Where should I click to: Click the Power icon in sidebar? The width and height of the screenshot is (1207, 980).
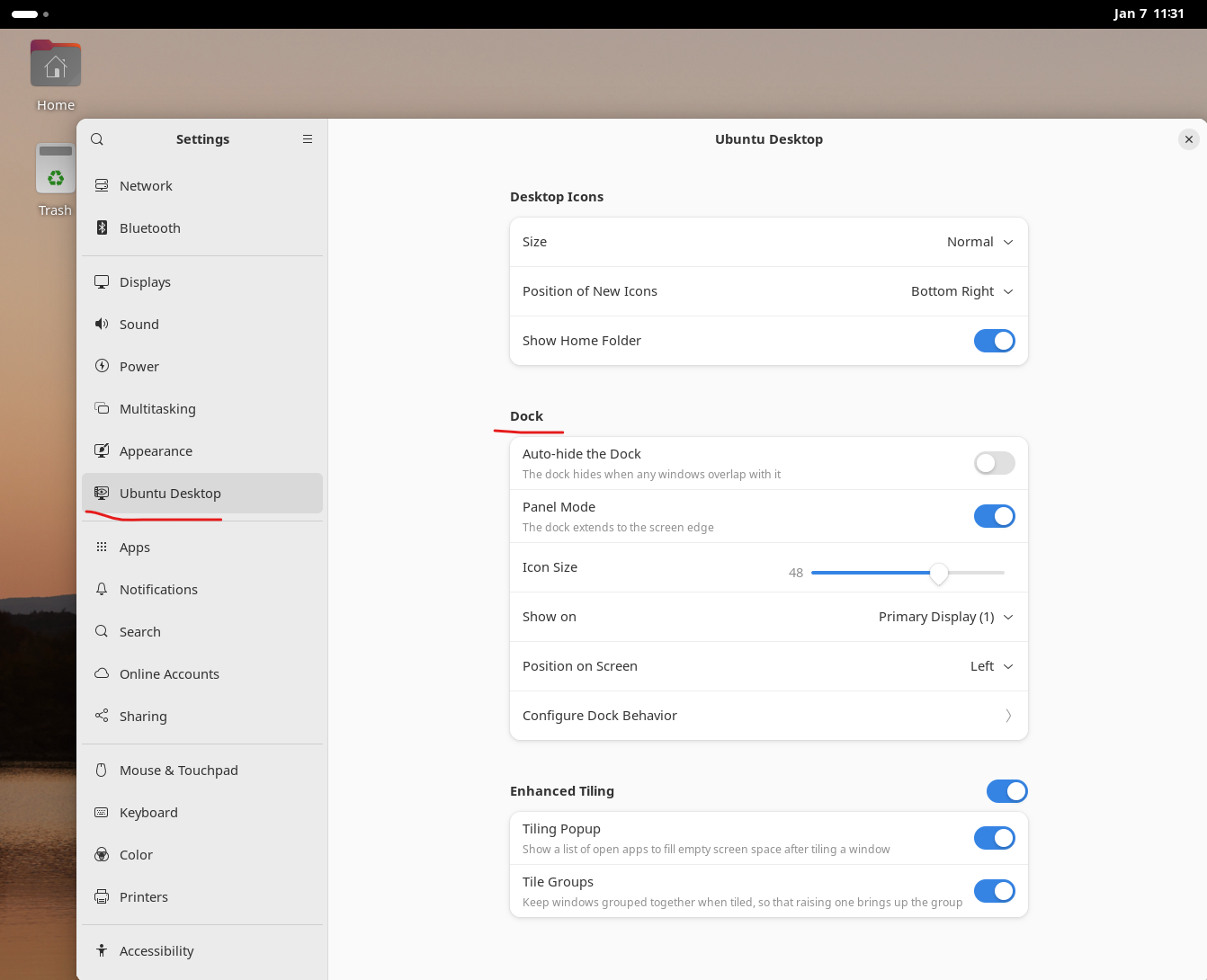(102, 366)
